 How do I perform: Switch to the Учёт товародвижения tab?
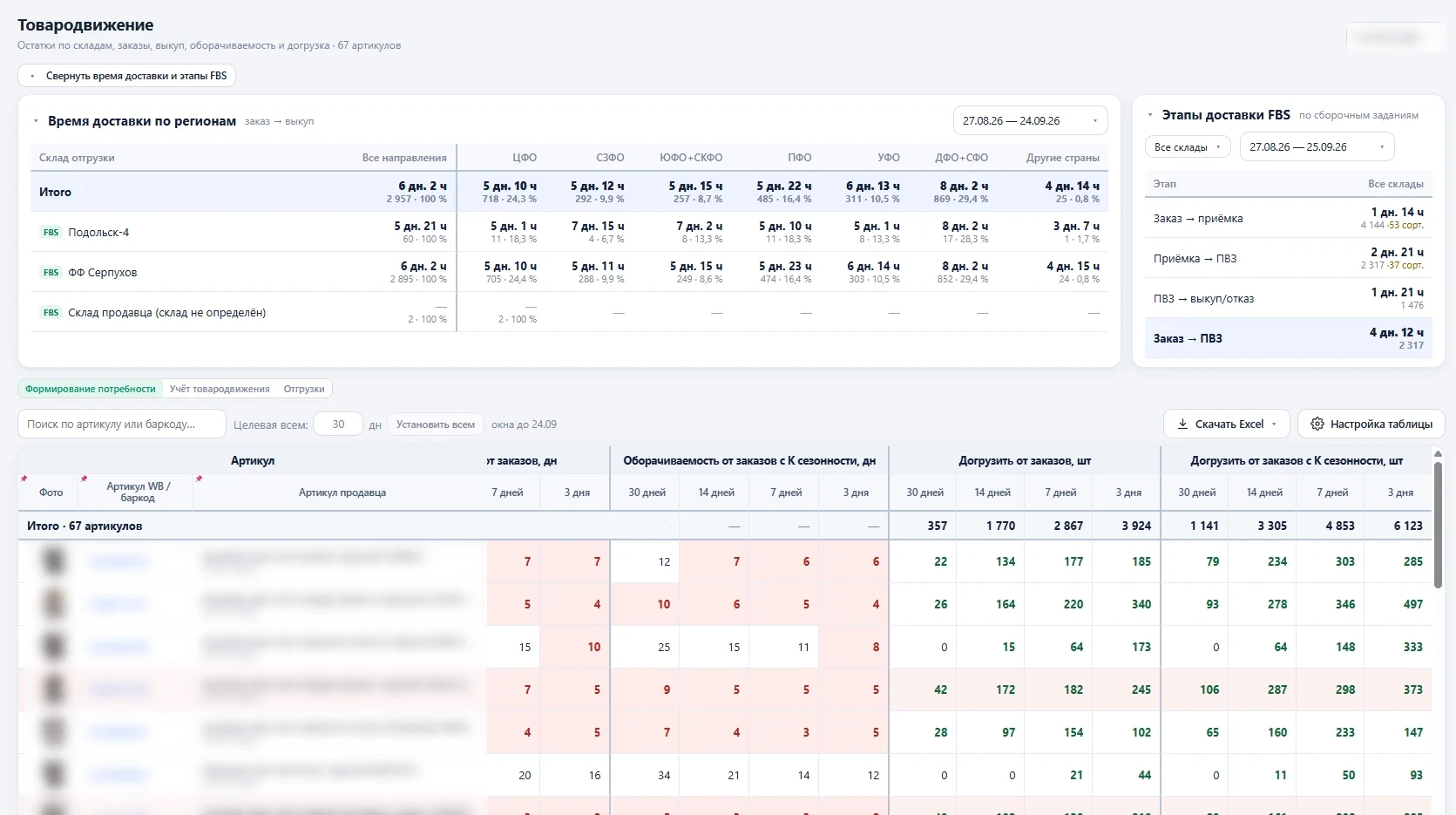[220, 390]
